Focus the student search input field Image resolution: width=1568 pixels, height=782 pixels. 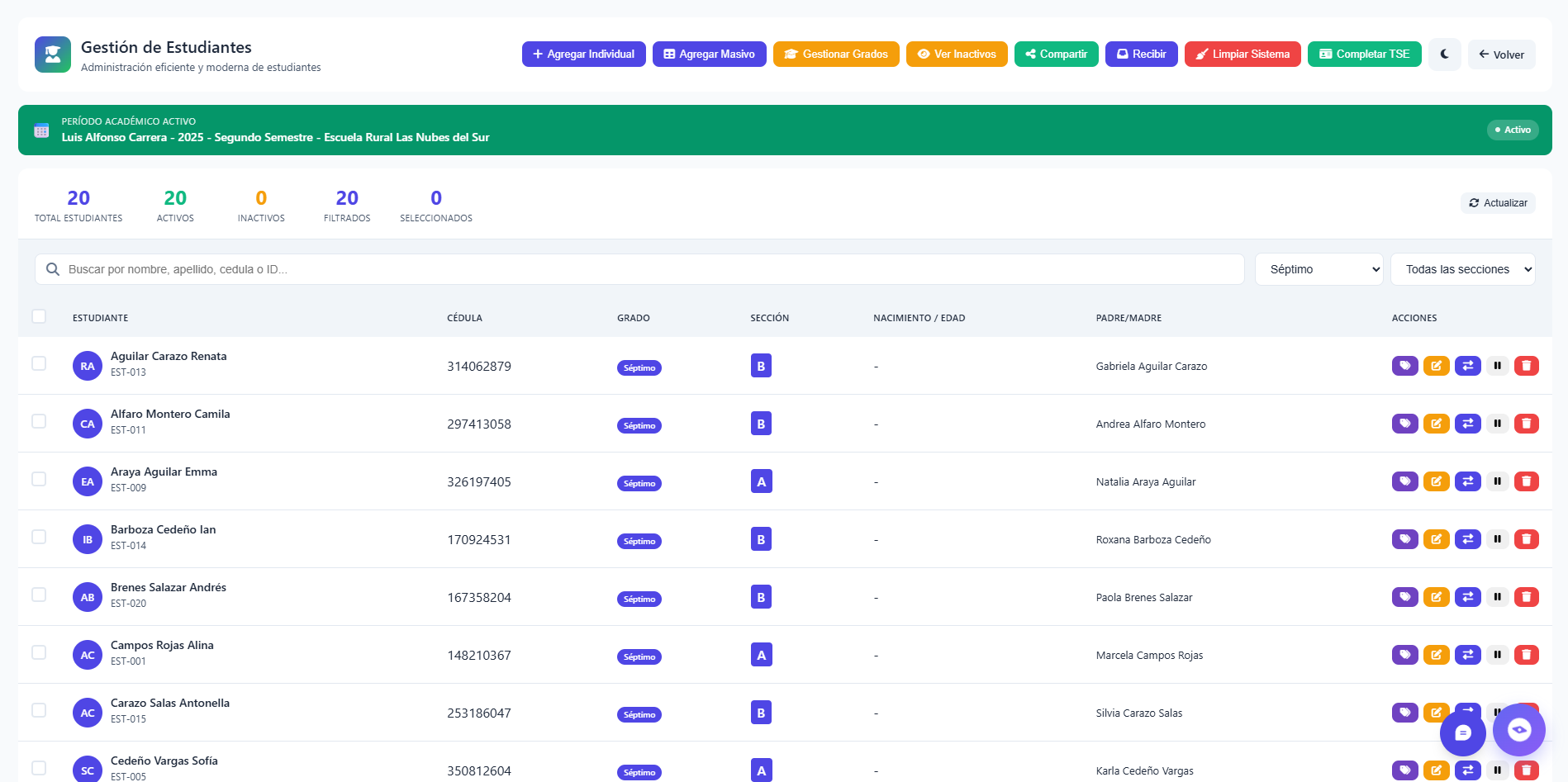point(644,269)
